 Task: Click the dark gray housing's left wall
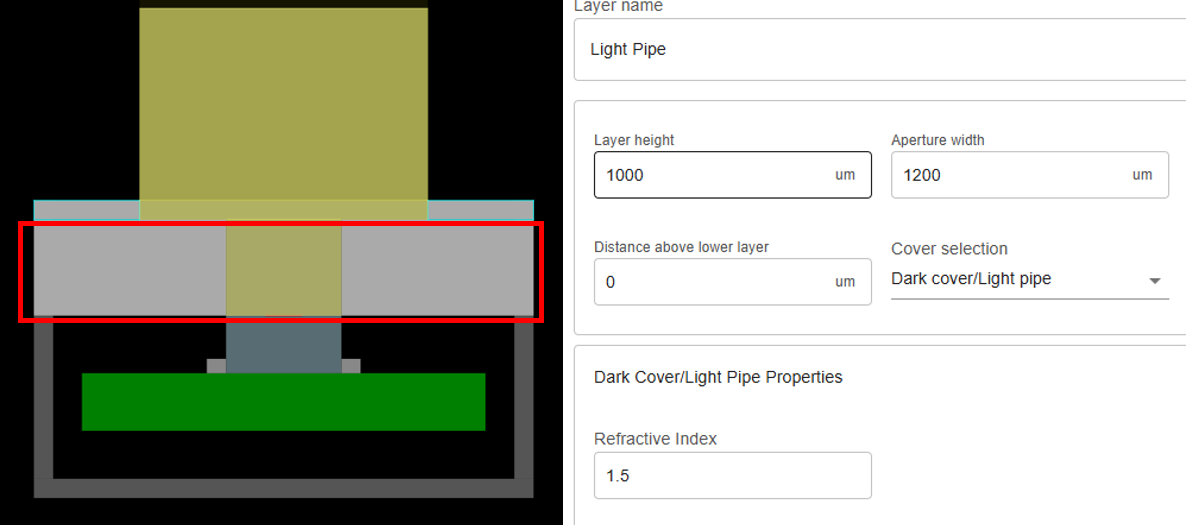click(43, 400)
